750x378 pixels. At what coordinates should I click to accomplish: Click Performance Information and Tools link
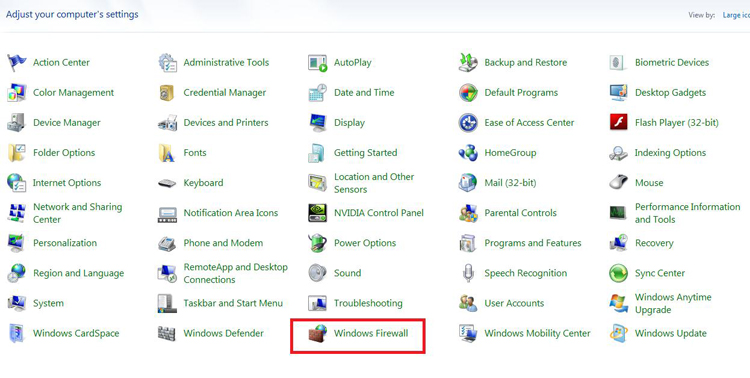(687, 213)
